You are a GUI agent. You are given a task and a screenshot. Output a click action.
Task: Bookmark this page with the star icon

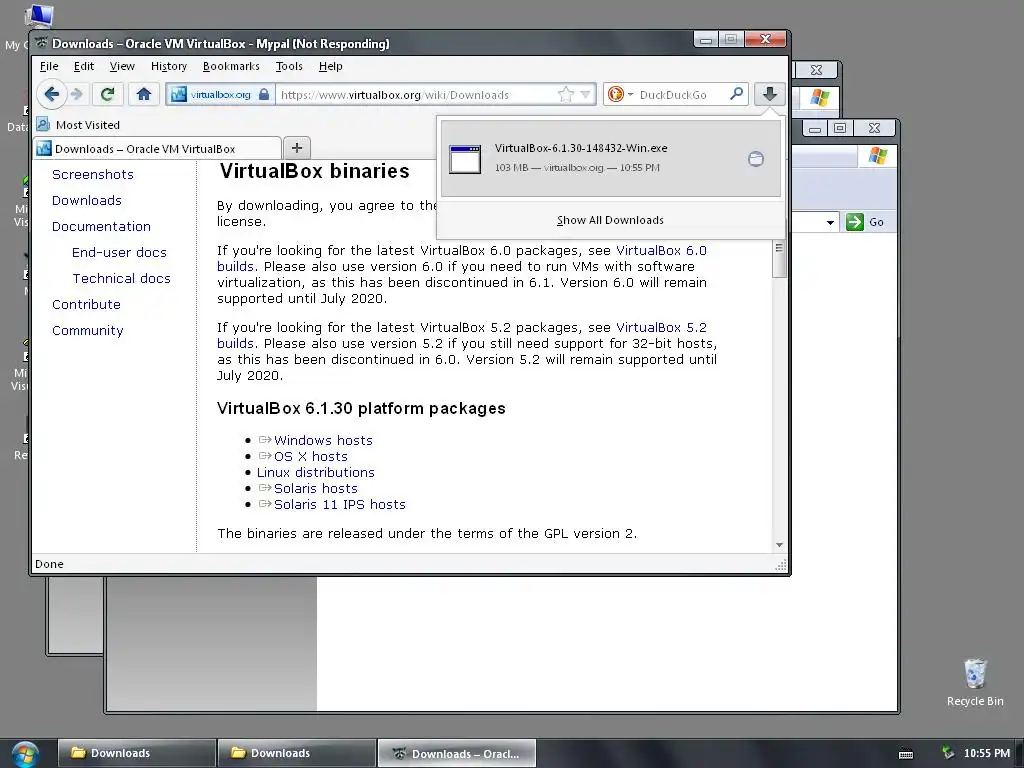point(566,95)
